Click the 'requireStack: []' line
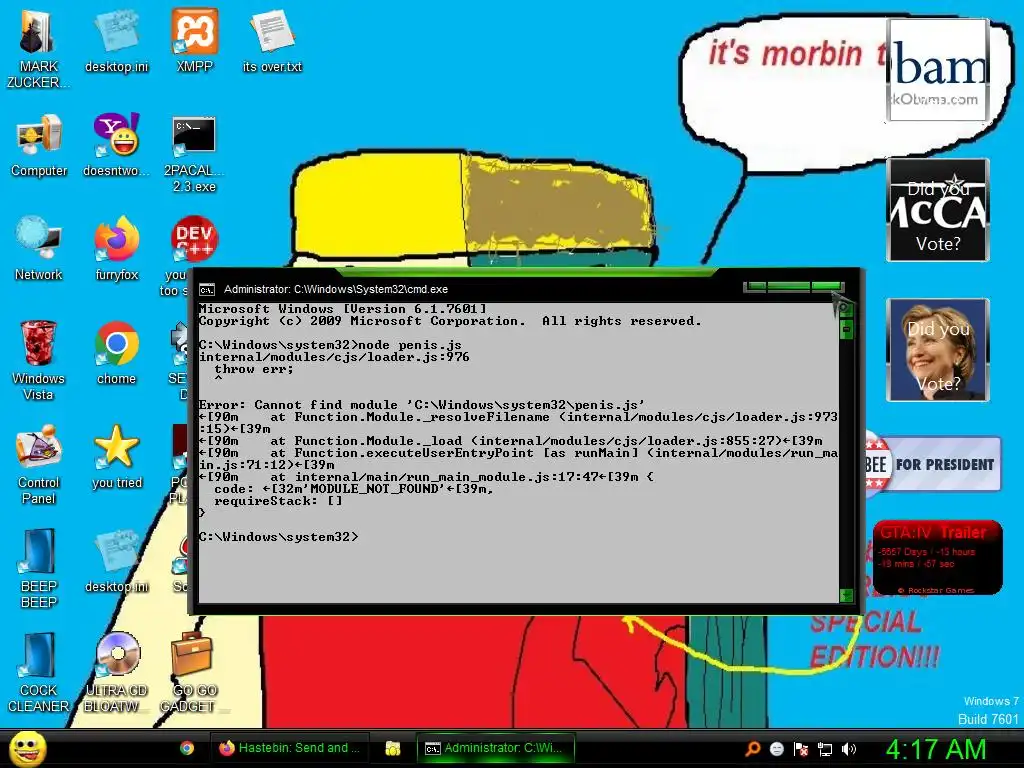 tap(278, 501)
